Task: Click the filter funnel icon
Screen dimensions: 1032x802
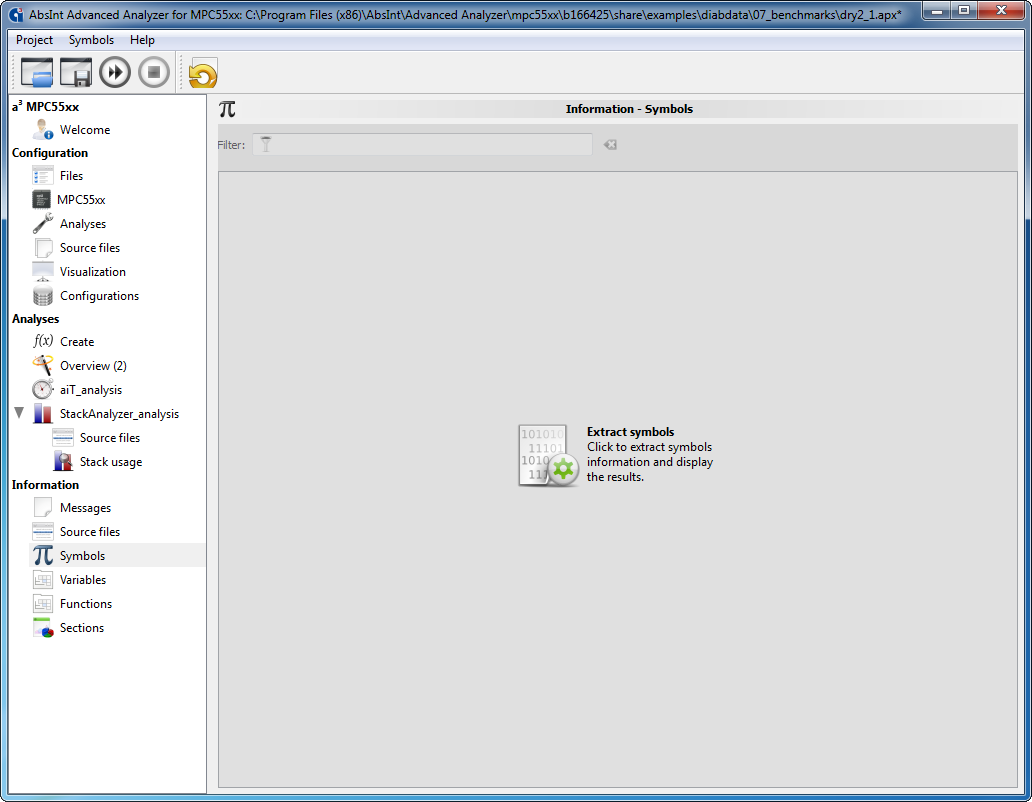Action: pyautogui.click(x=266, y=144)
